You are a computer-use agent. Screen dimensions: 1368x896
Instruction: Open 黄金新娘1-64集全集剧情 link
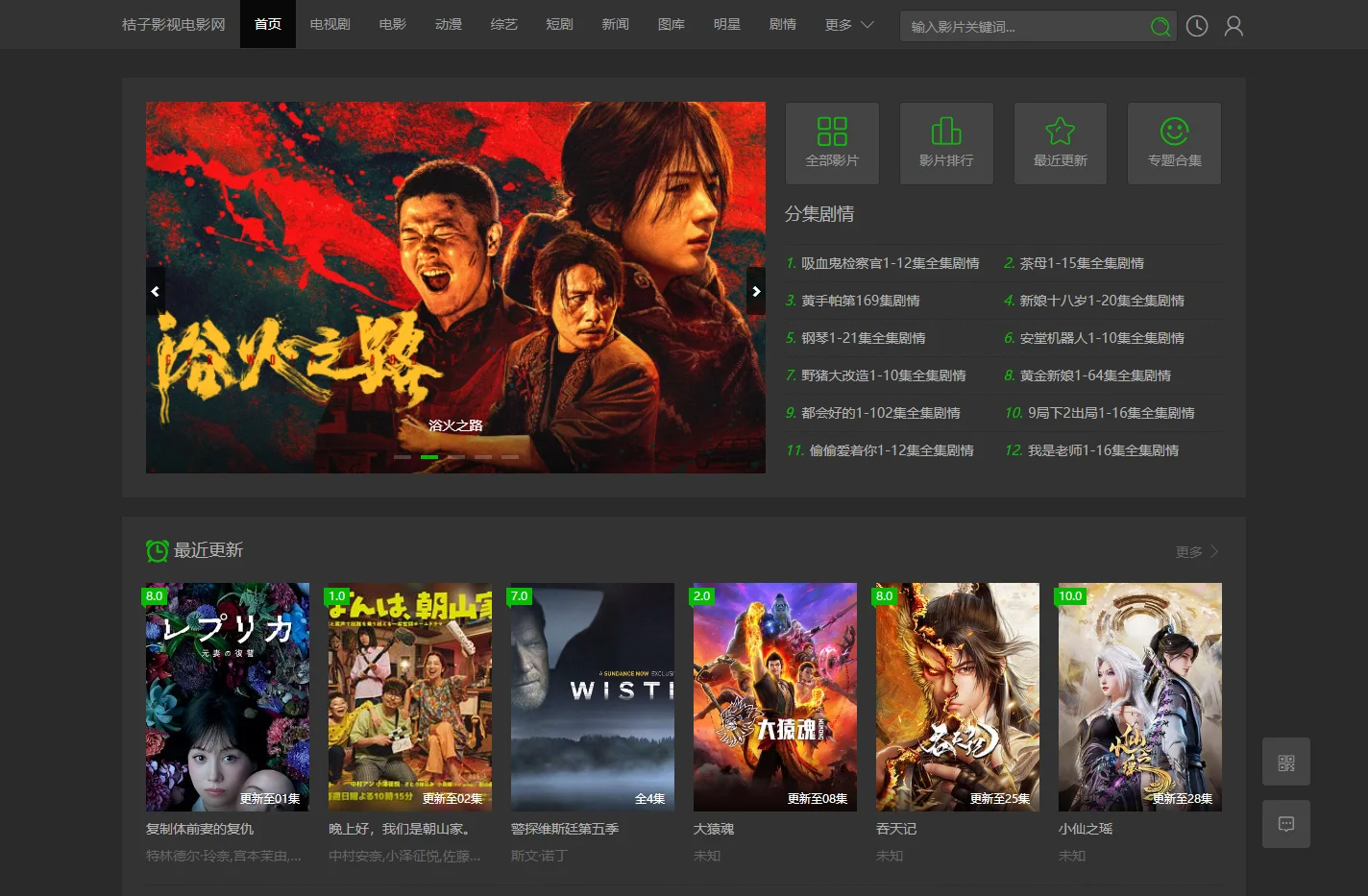(x=1095, y=375)
